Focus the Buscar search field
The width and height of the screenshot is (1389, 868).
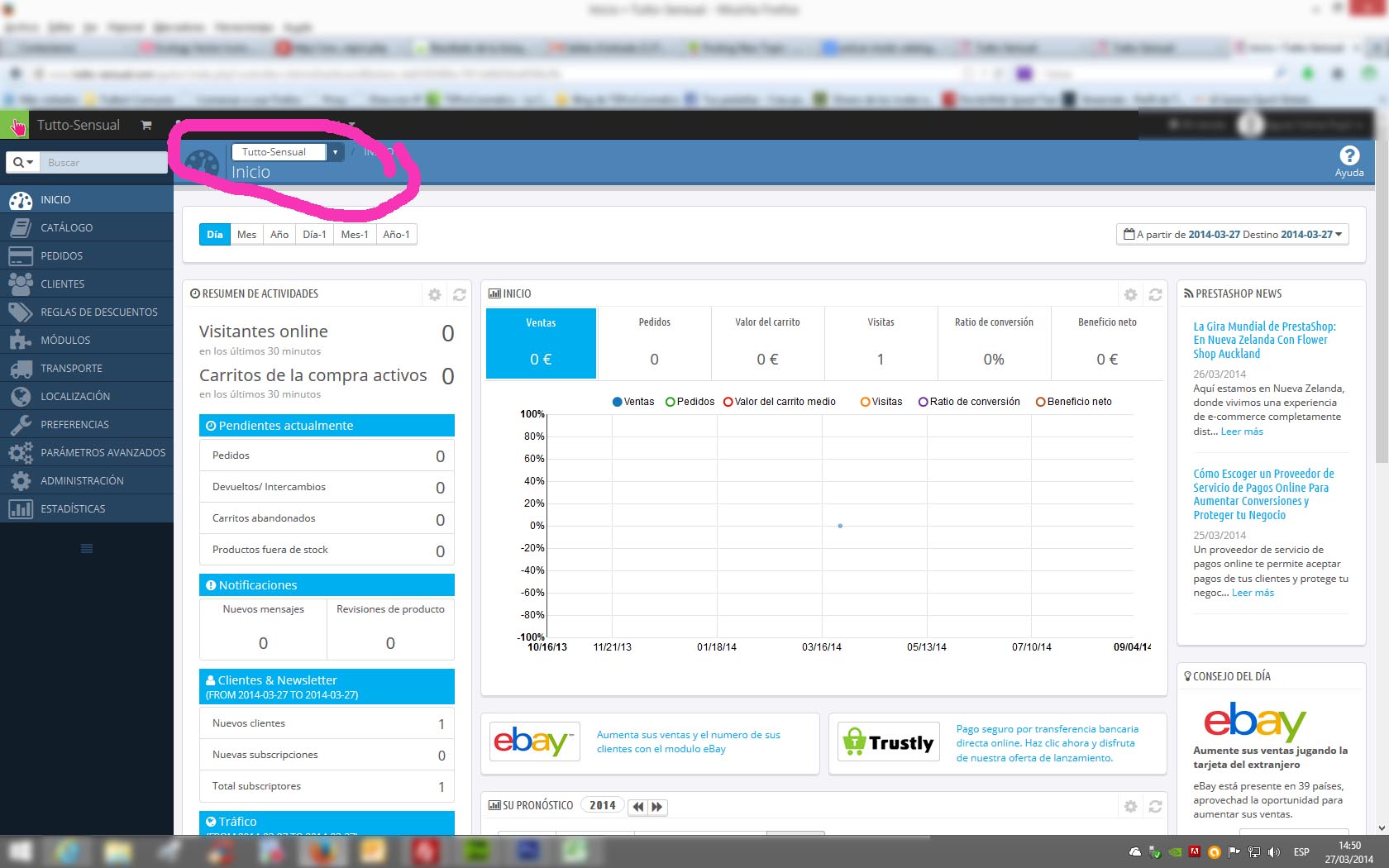[x=103, y=162]
